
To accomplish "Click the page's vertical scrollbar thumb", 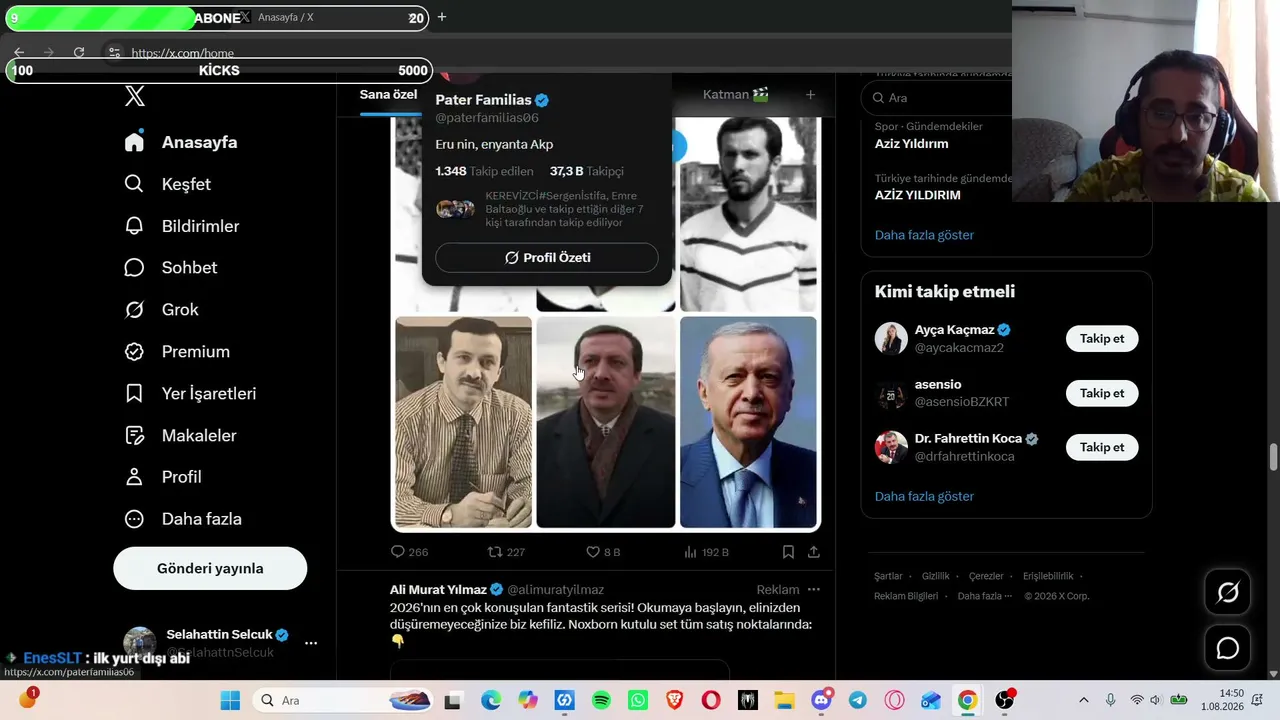I will (1273, 456).
